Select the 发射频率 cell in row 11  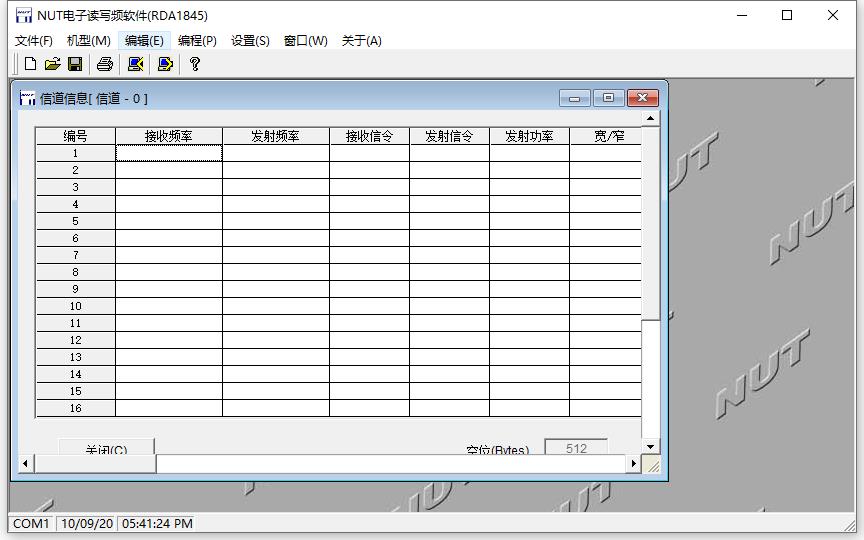pyautogui.click(x=276, y=323)
